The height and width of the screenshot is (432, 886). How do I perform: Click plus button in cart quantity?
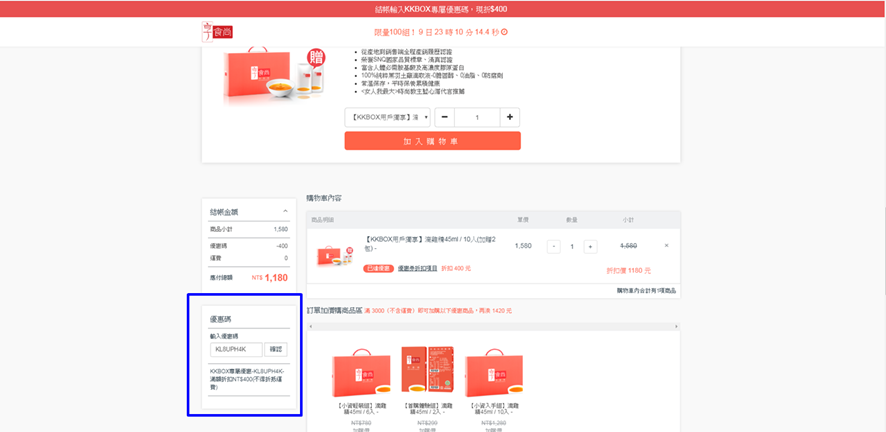pos(590,246)
